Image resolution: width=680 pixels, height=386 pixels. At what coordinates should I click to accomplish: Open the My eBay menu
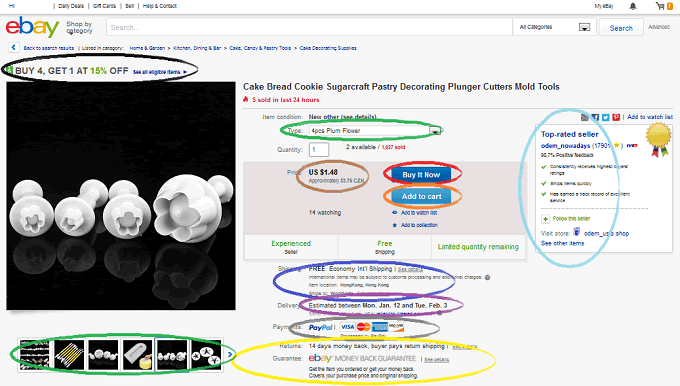tap(604, 6)
